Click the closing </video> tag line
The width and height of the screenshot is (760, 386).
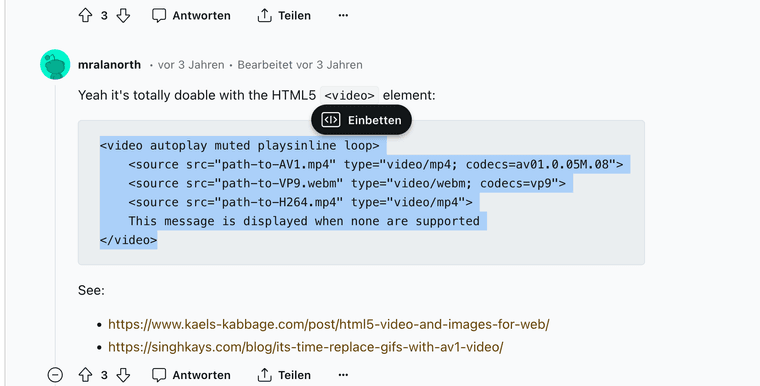click(x=128, y=240)
